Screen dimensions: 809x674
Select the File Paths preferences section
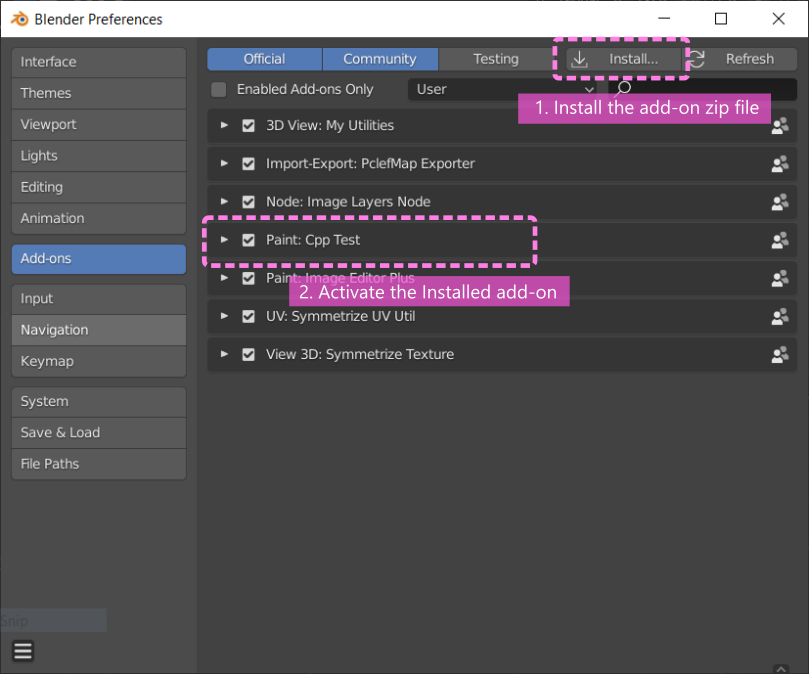[x=99, y=464]
